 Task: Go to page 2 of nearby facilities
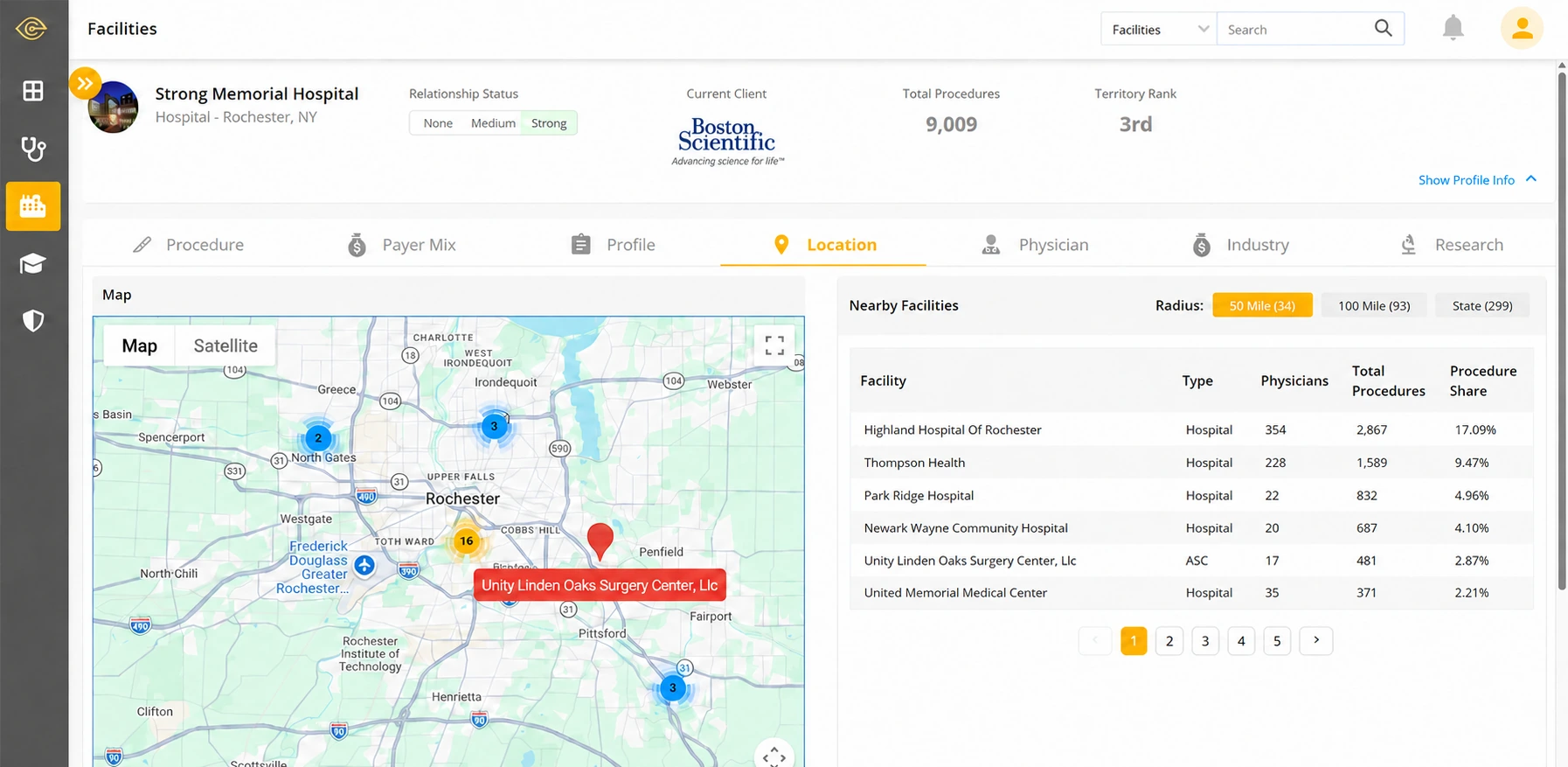click(1169, 641)
